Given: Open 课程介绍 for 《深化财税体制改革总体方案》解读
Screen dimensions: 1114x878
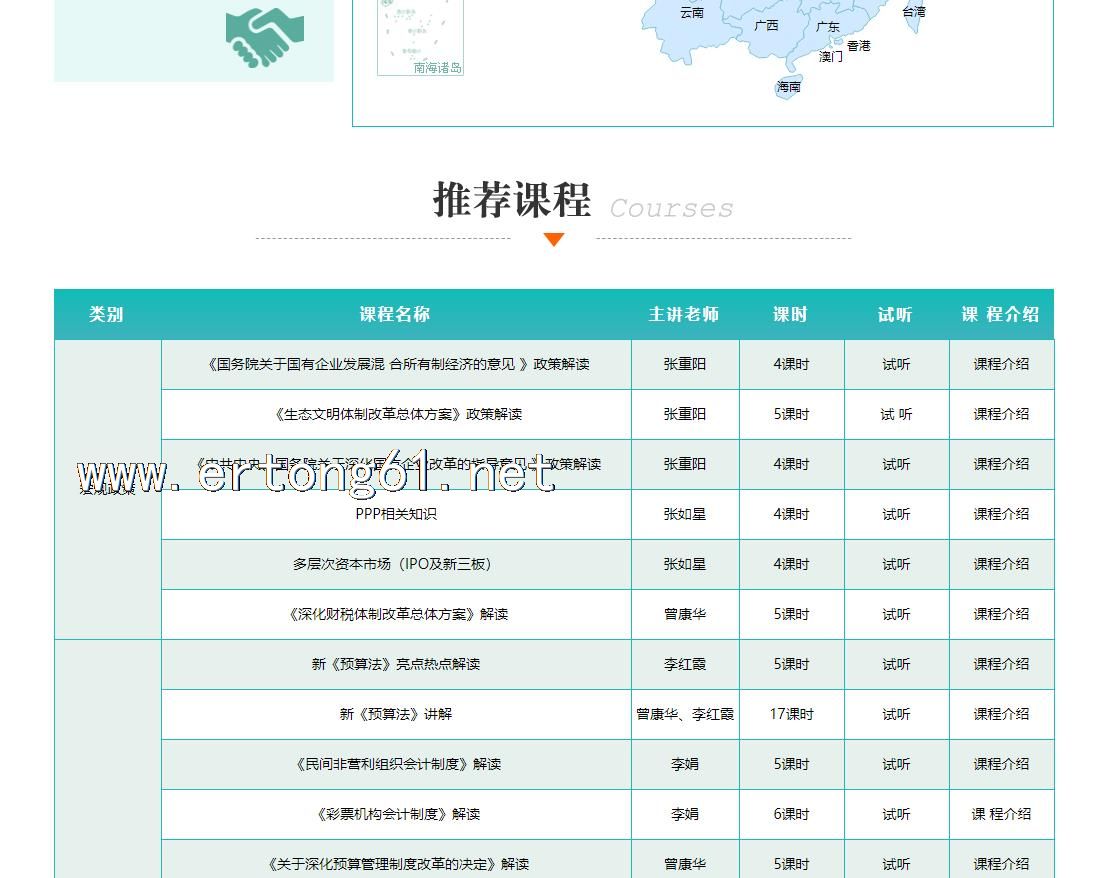Looking at the screenshot, I should click(x=1001, y=614).
